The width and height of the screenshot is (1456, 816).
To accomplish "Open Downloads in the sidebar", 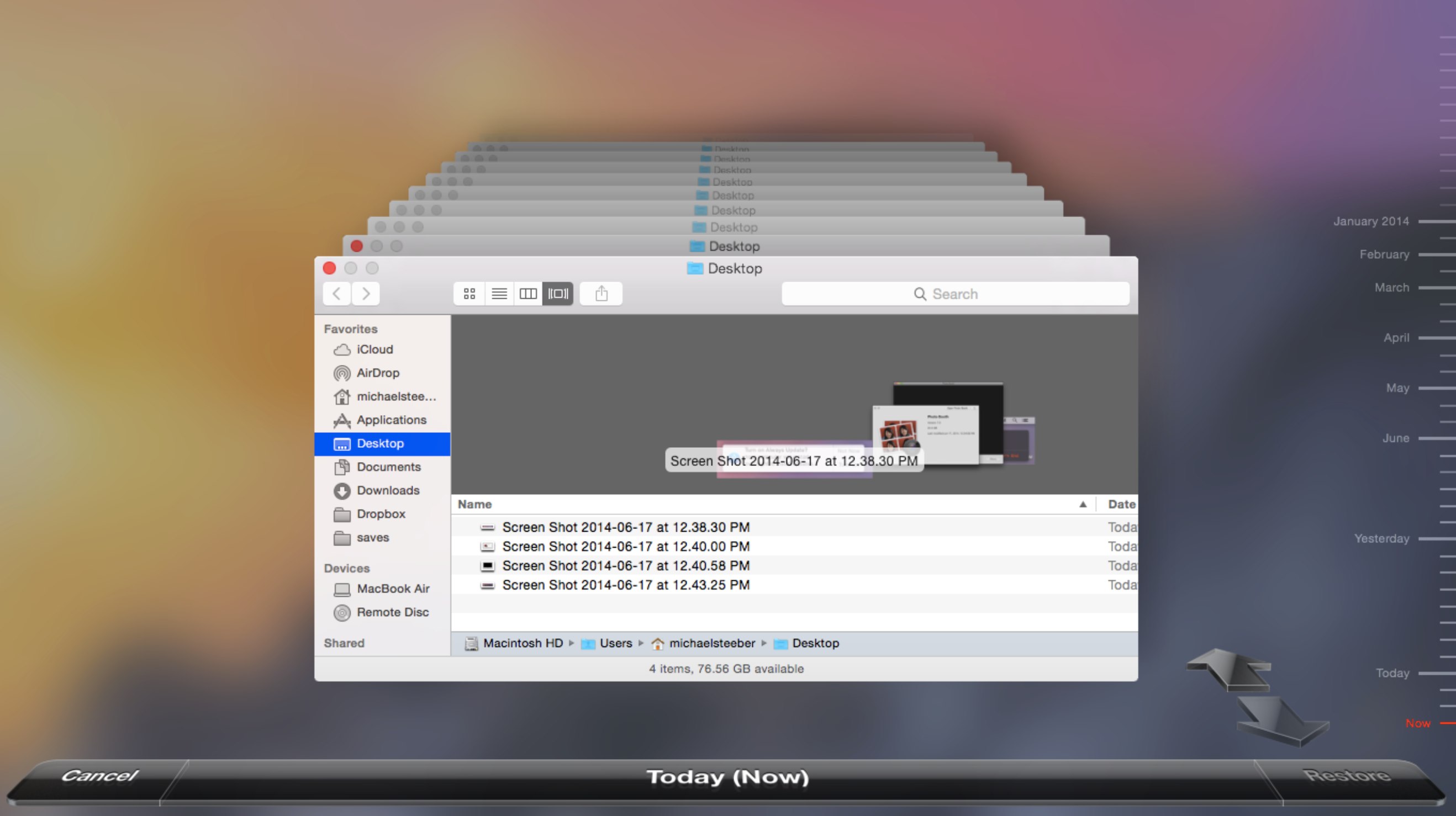I will 388,490.
